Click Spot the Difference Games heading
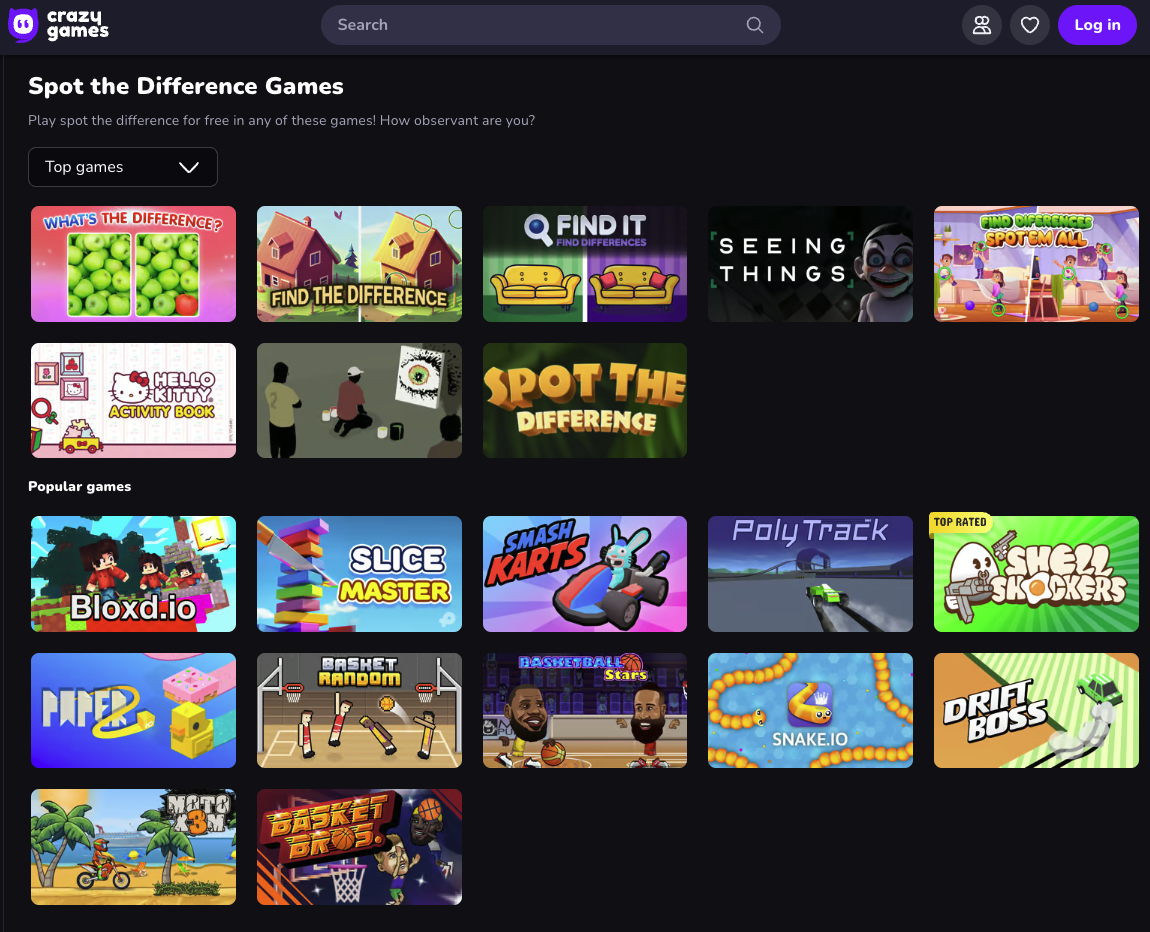Viewport: 1150px width, 932px height. [186, 86]
